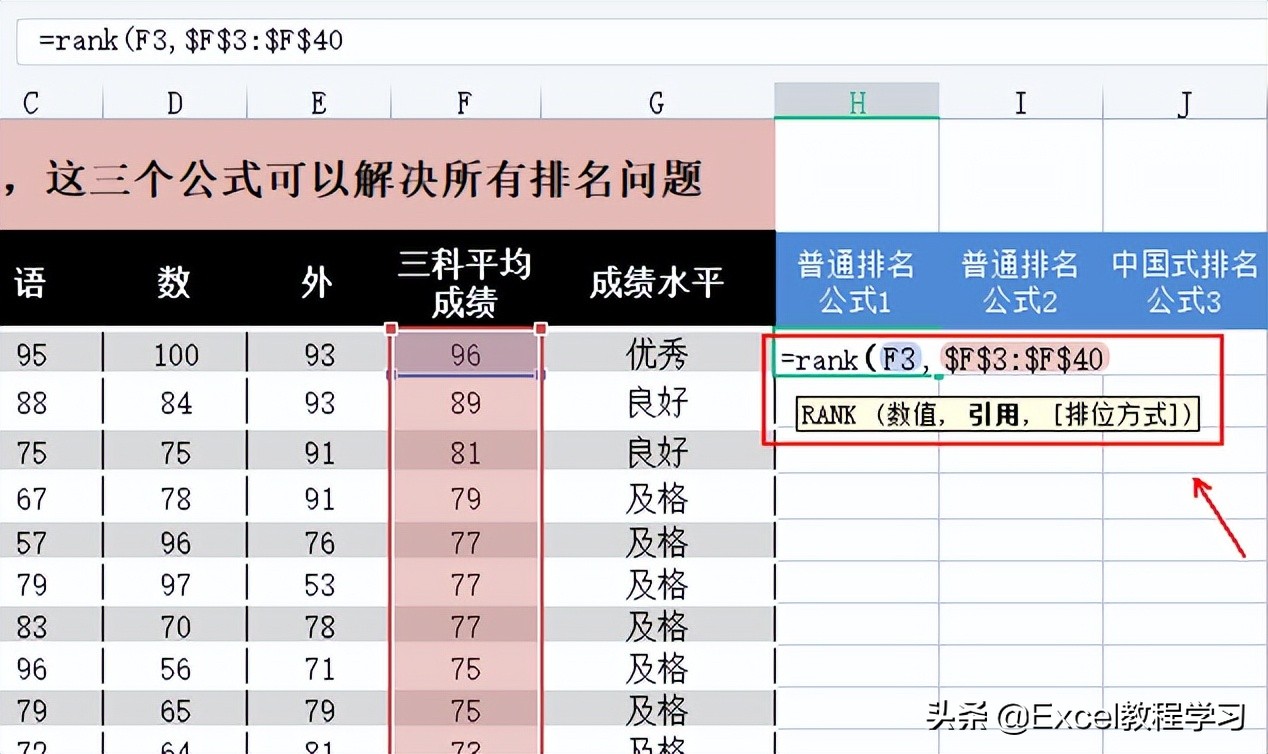Select average score 96 in column F
1268x754 pixels.
pyautogui.click(x=465, y=354)
